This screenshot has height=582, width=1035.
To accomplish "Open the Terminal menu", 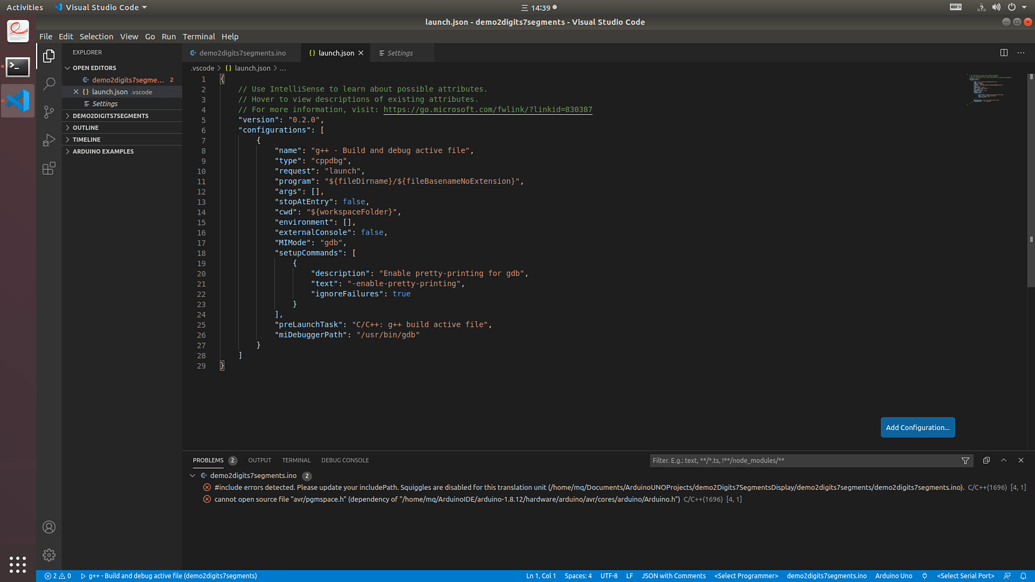I will (198, 36).
